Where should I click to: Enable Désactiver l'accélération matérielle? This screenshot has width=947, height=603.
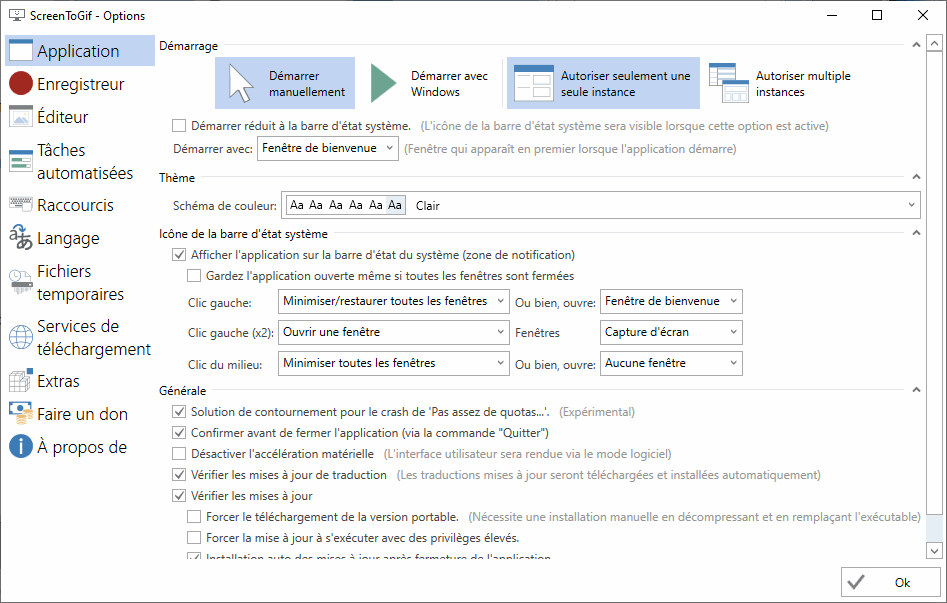pyautogui.click(x=179, y=454)
